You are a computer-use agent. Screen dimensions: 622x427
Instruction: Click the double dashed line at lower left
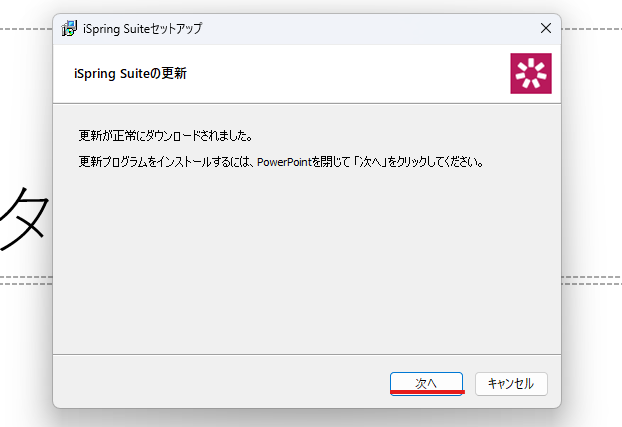(x=26, y=281)
